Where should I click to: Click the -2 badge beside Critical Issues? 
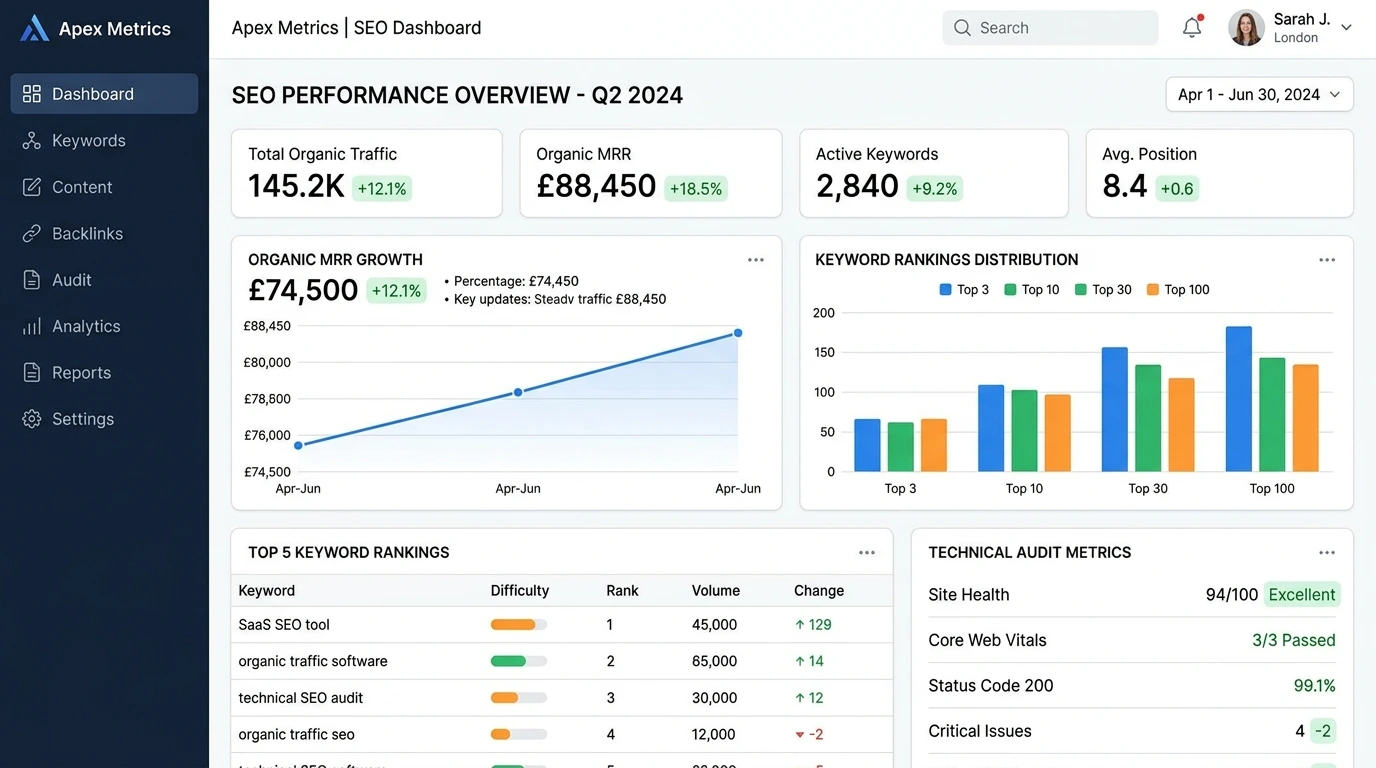[1323, 731]
